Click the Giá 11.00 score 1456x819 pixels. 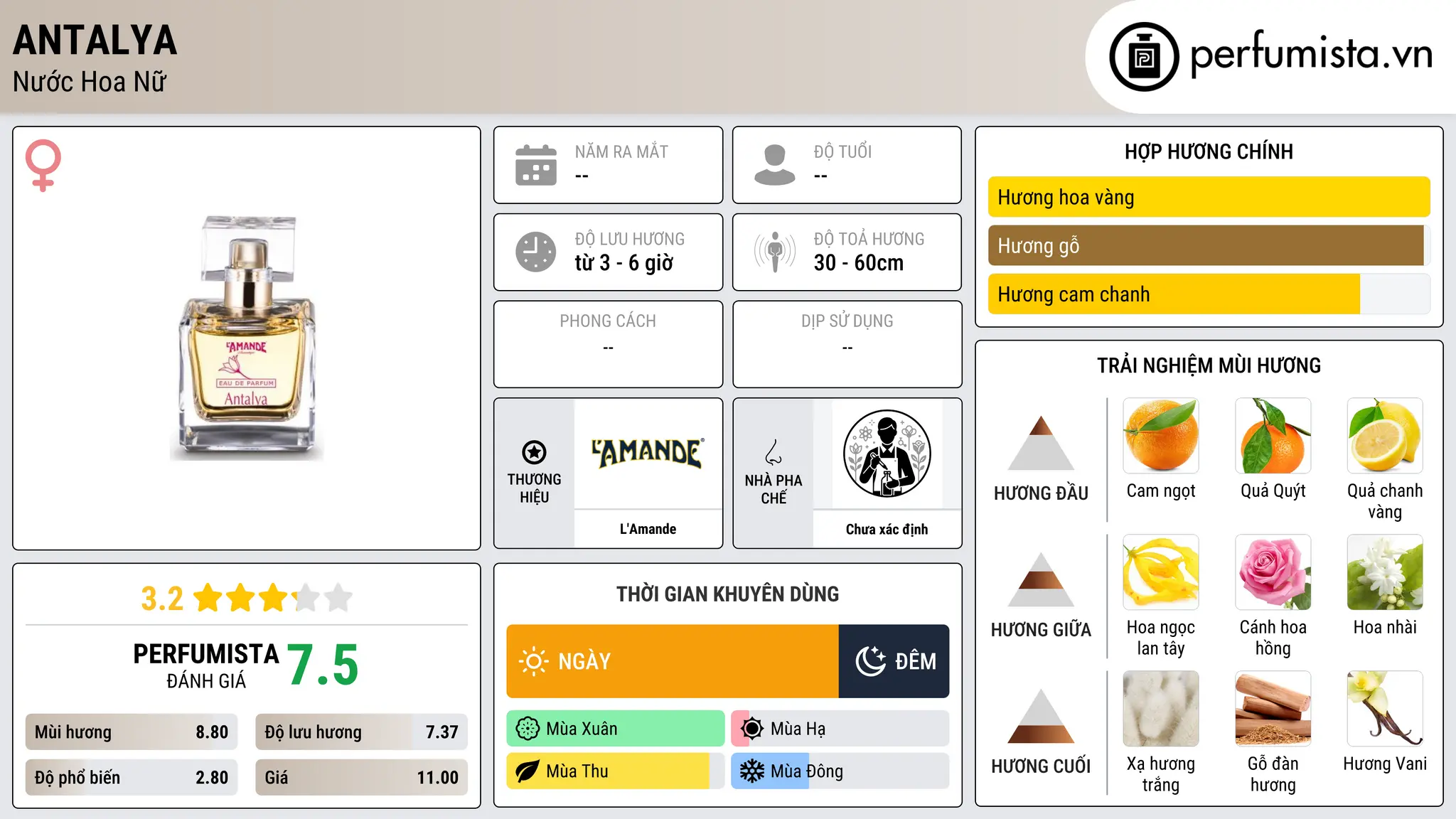pyautogui.click(x=362, y=778)
